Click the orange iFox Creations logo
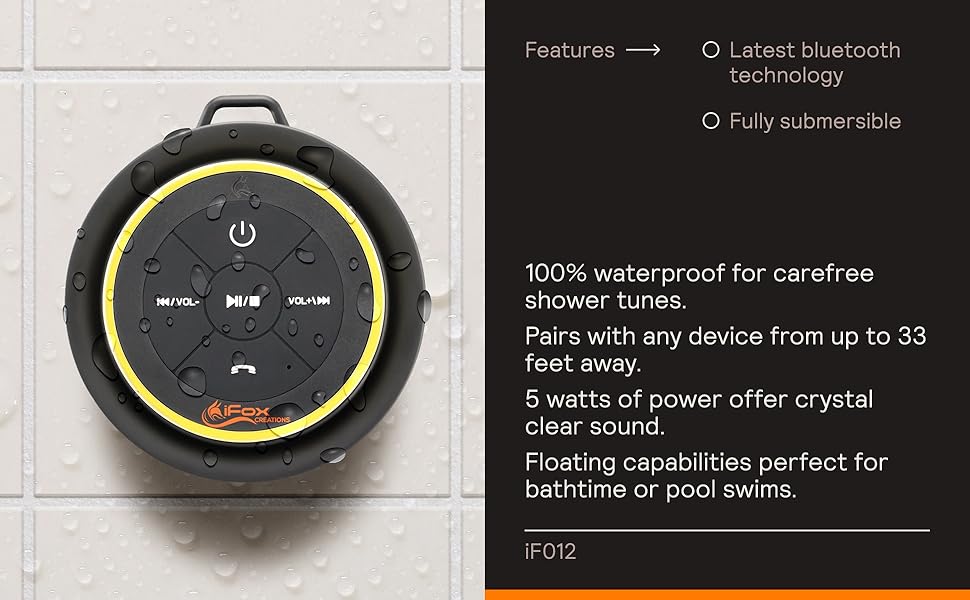The width and height of the screenshot is (970, 600). (x=246, y=413)
